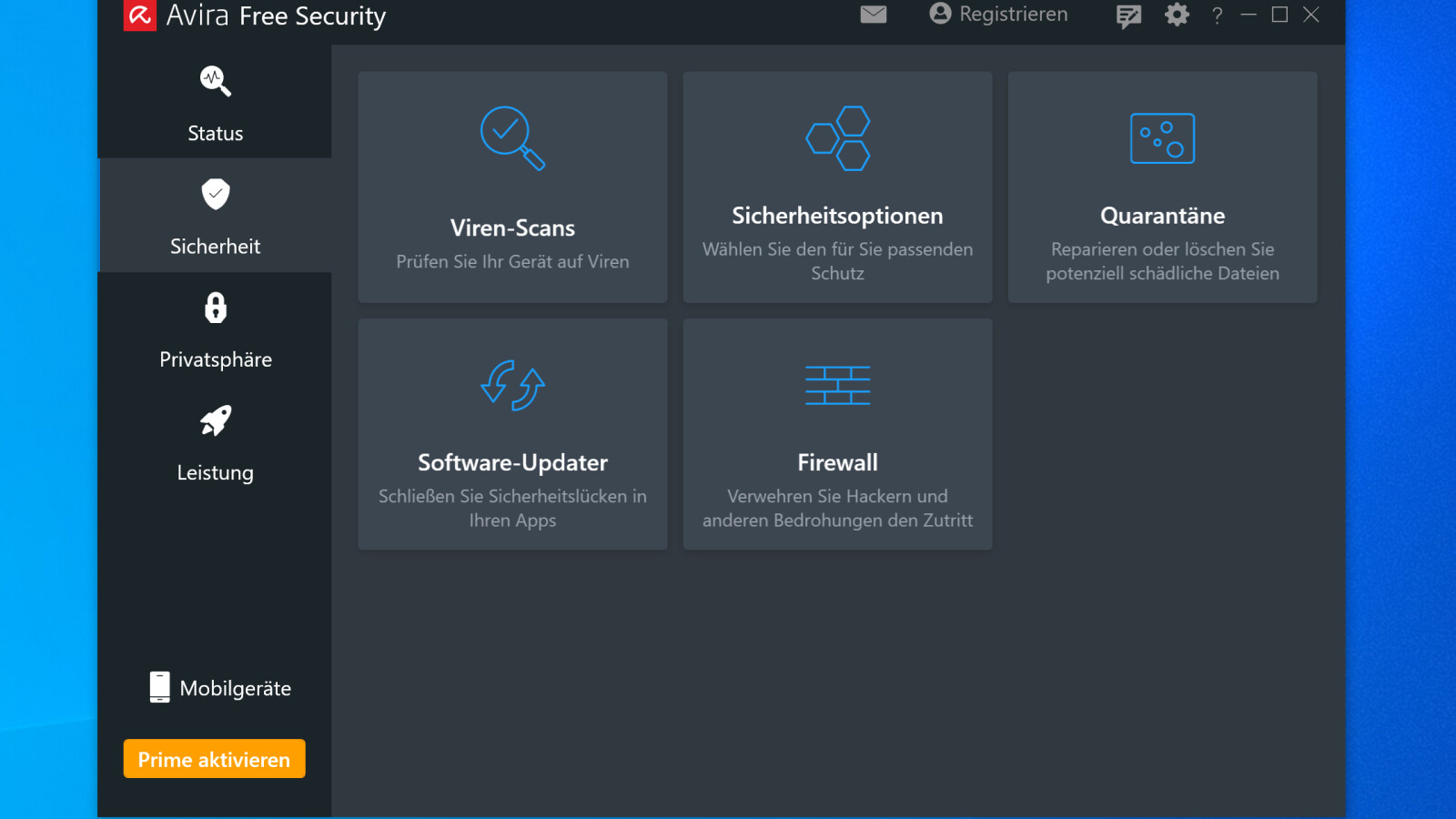The height and width of the screenshot is (819, 1456).
Task: Click the Sicherheitsoptionen hexagons icon
Action: 837,138
